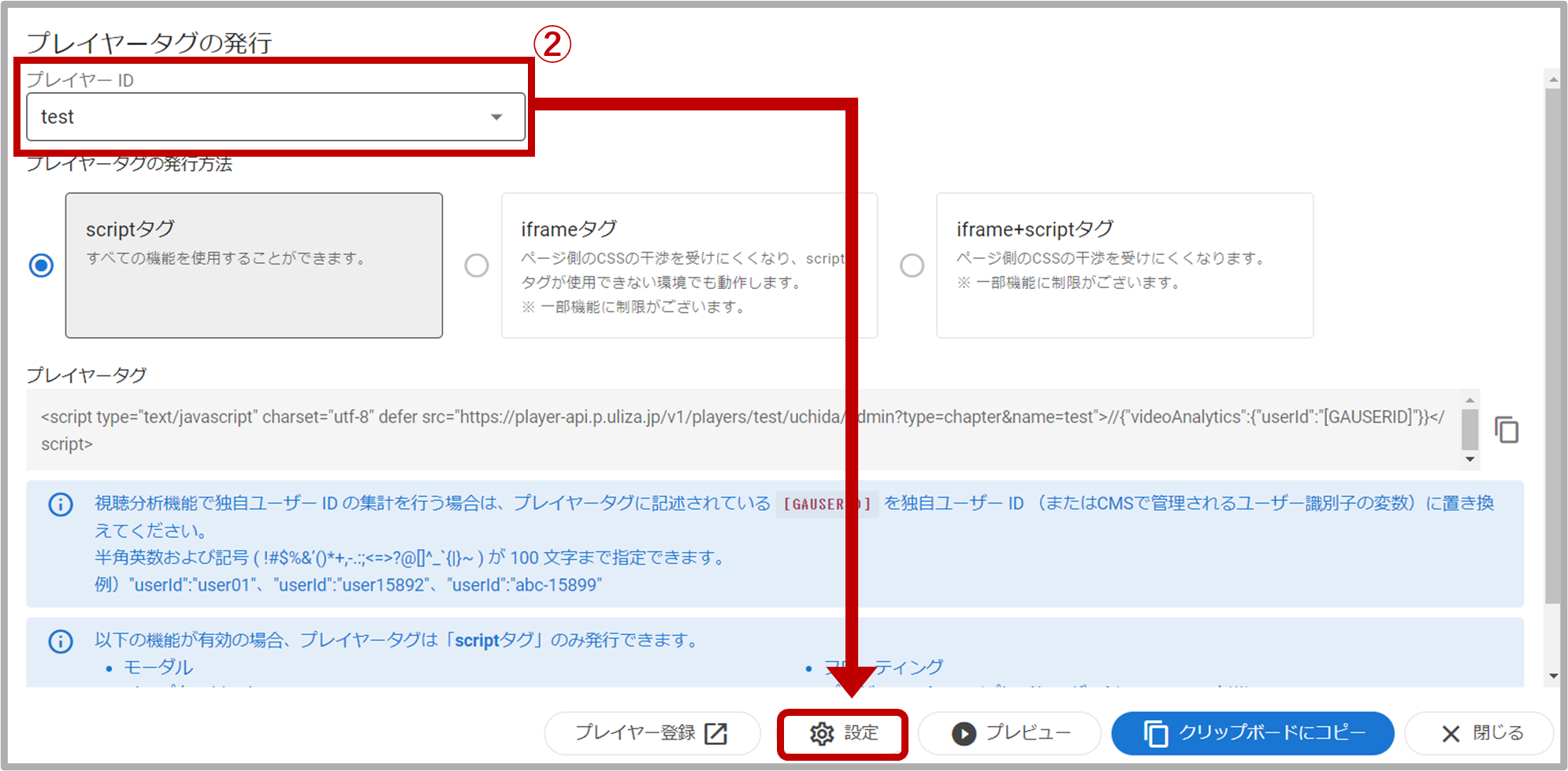Click the プレイヤー登録 button
This screenshot has height=771, width=1568.
pos(652,733)
